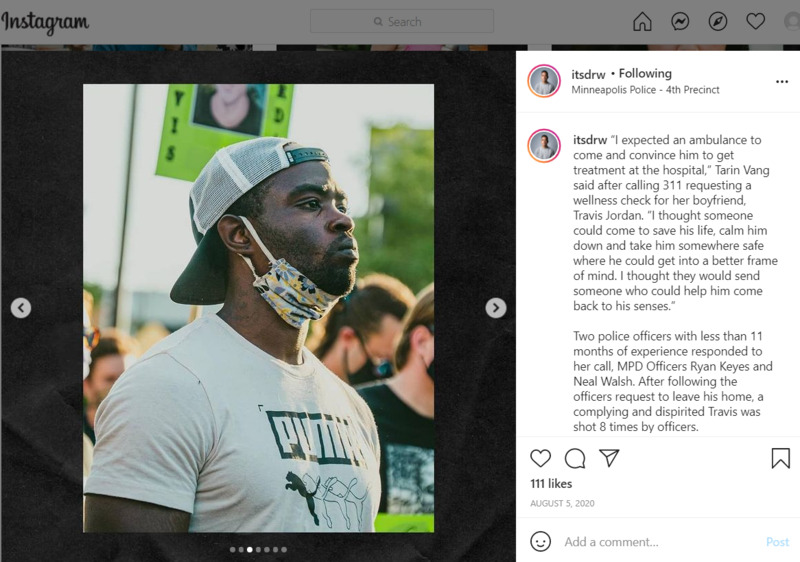800x562 pixels.
Task: Open Minneapolis Police 4th Precinct location
Action: [645, 90]
